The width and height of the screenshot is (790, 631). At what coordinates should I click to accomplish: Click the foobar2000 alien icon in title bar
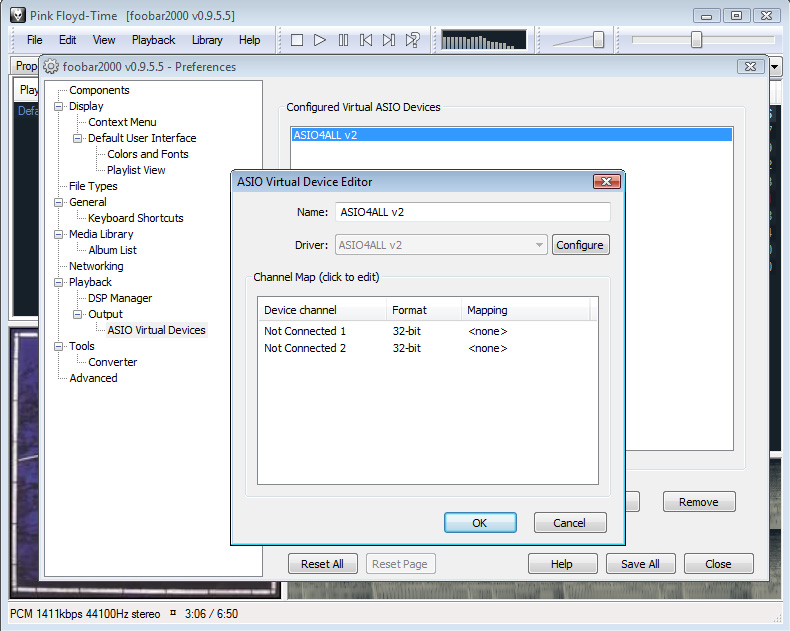pos(18,15)
